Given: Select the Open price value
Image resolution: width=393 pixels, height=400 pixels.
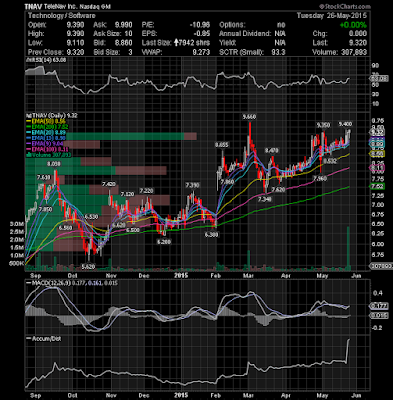Looking at the screenshot, I should [x=75, y=25].
